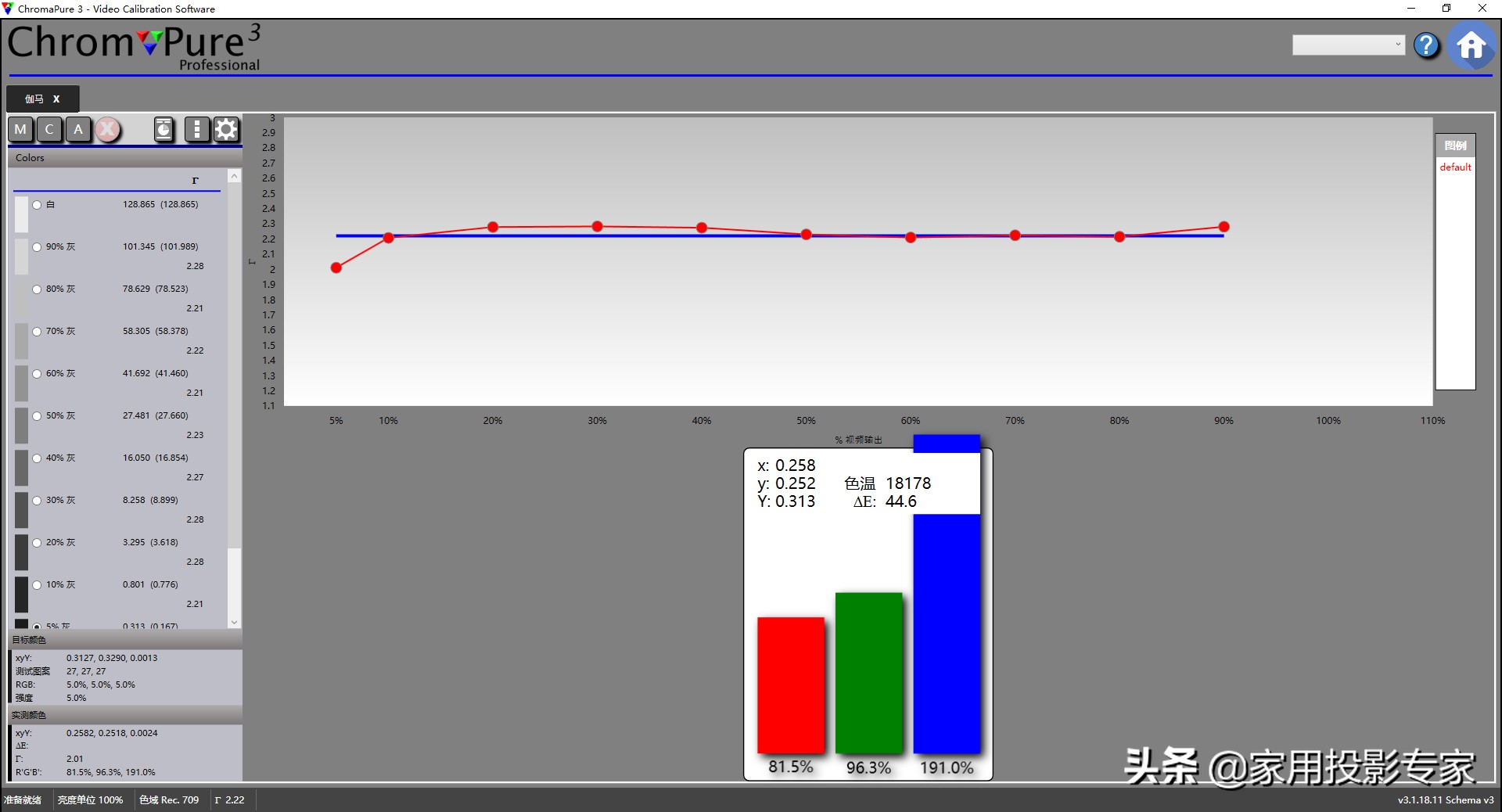Click the 128.865 (128.865) white reading
This screenshot has width=1502, height=812.
click(160, 204)
